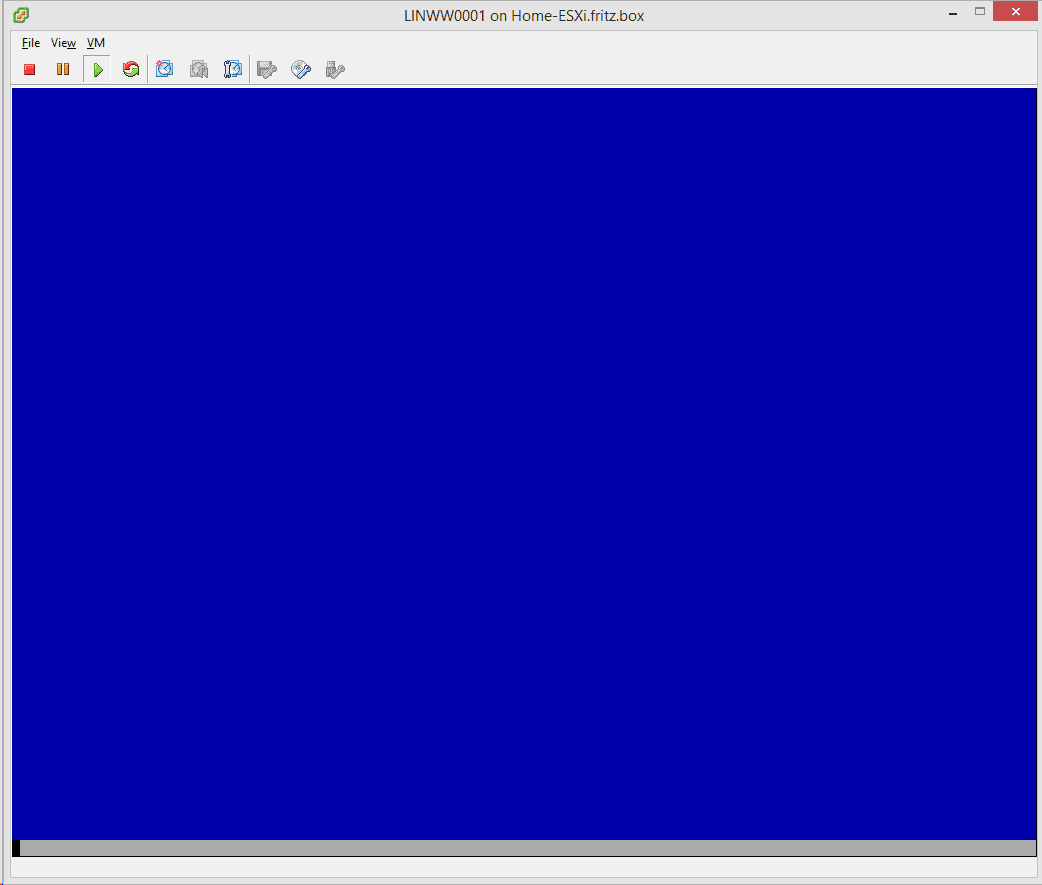The height and width of the screenshot is (885, 1042).
Task: Click the vSphere console window icon in the title bar
Action: 21,15
